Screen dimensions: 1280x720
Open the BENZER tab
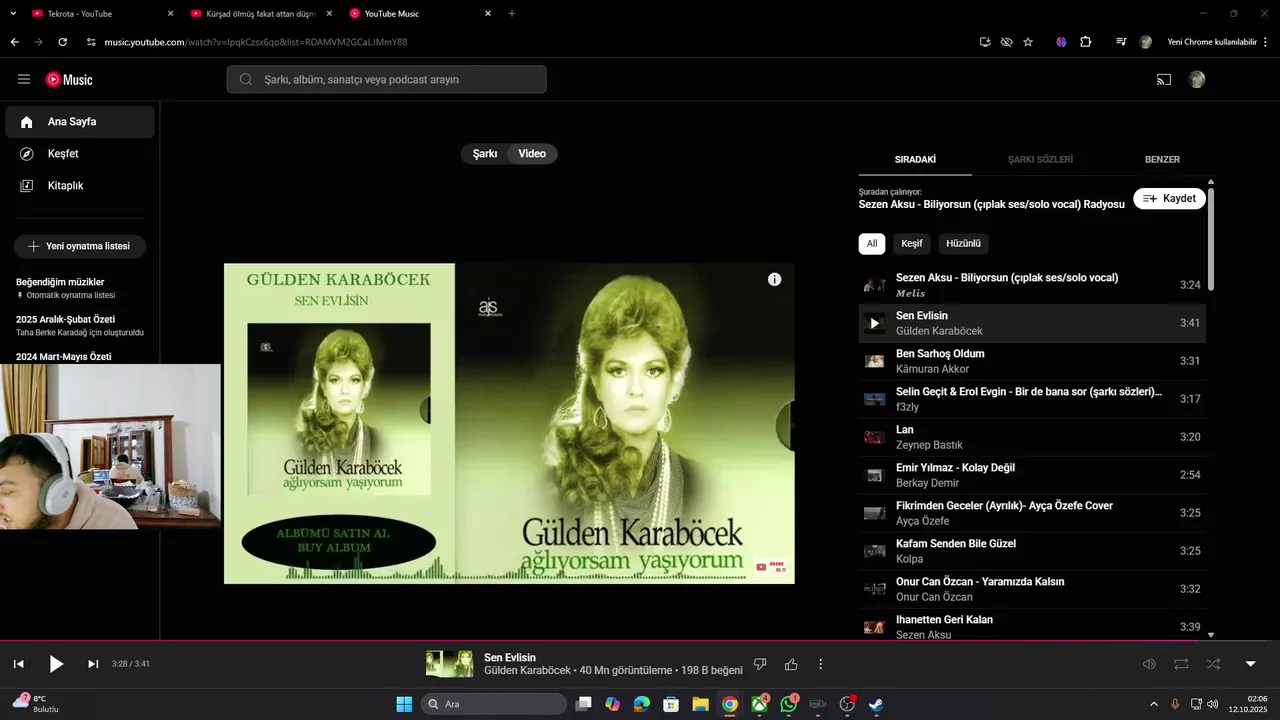1162,159
